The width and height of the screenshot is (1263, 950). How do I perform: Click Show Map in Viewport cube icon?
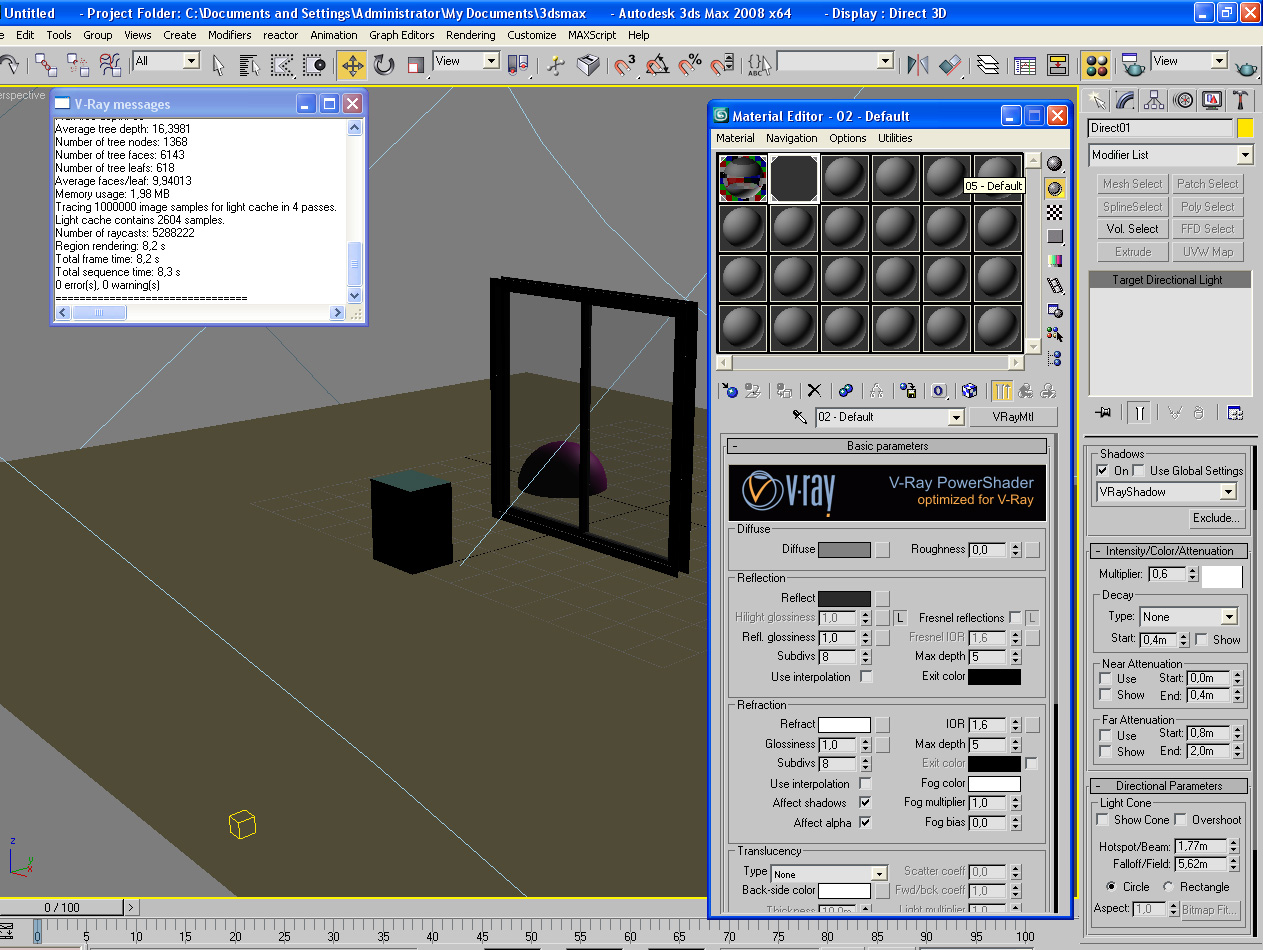point(969,390)
